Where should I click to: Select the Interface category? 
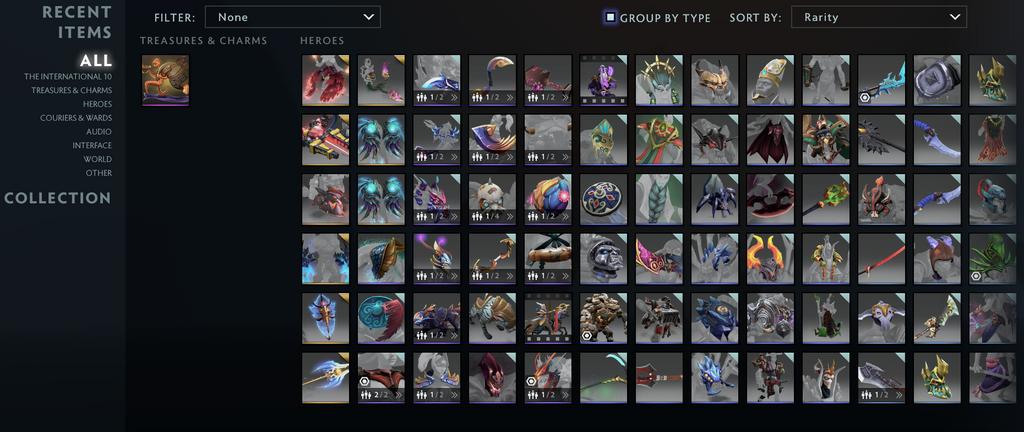[x=92, y=146]
